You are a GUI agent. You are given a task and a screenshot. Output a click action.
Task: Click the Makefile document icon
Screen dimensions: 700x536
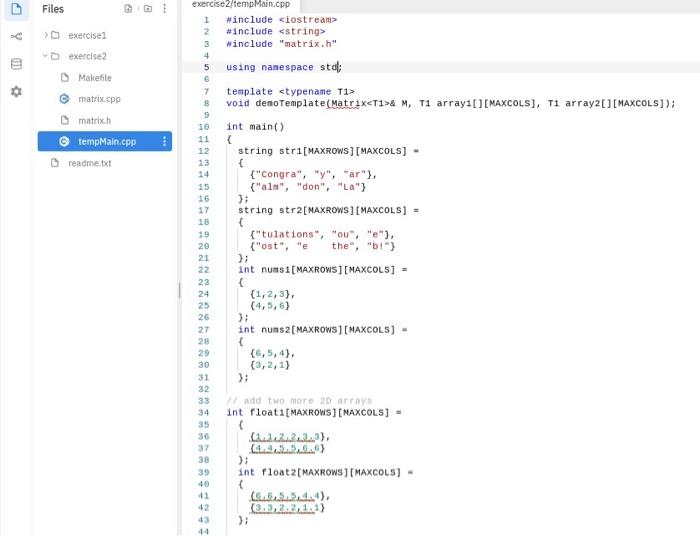click(65, 78)
